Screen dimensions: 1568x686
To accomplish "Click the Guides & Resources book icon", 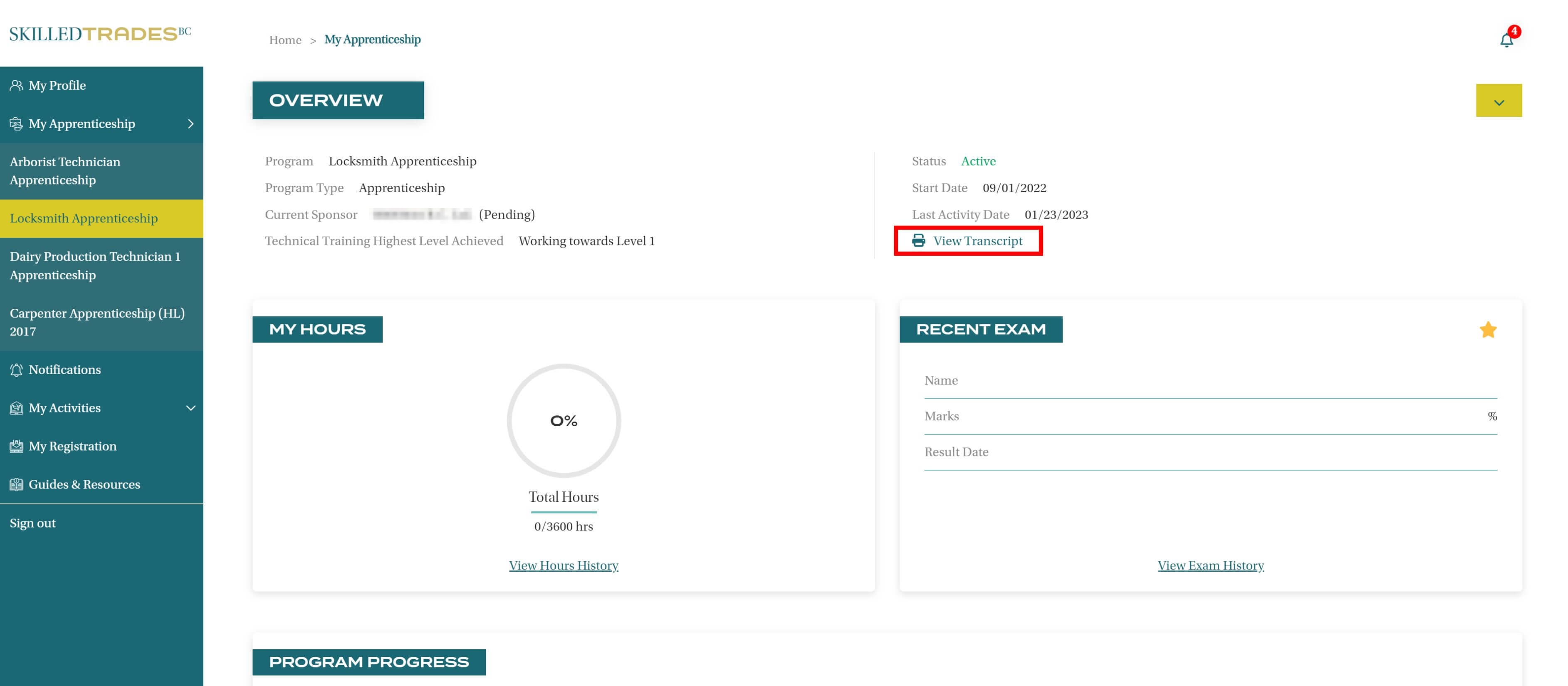I will (x=17, y=484).
